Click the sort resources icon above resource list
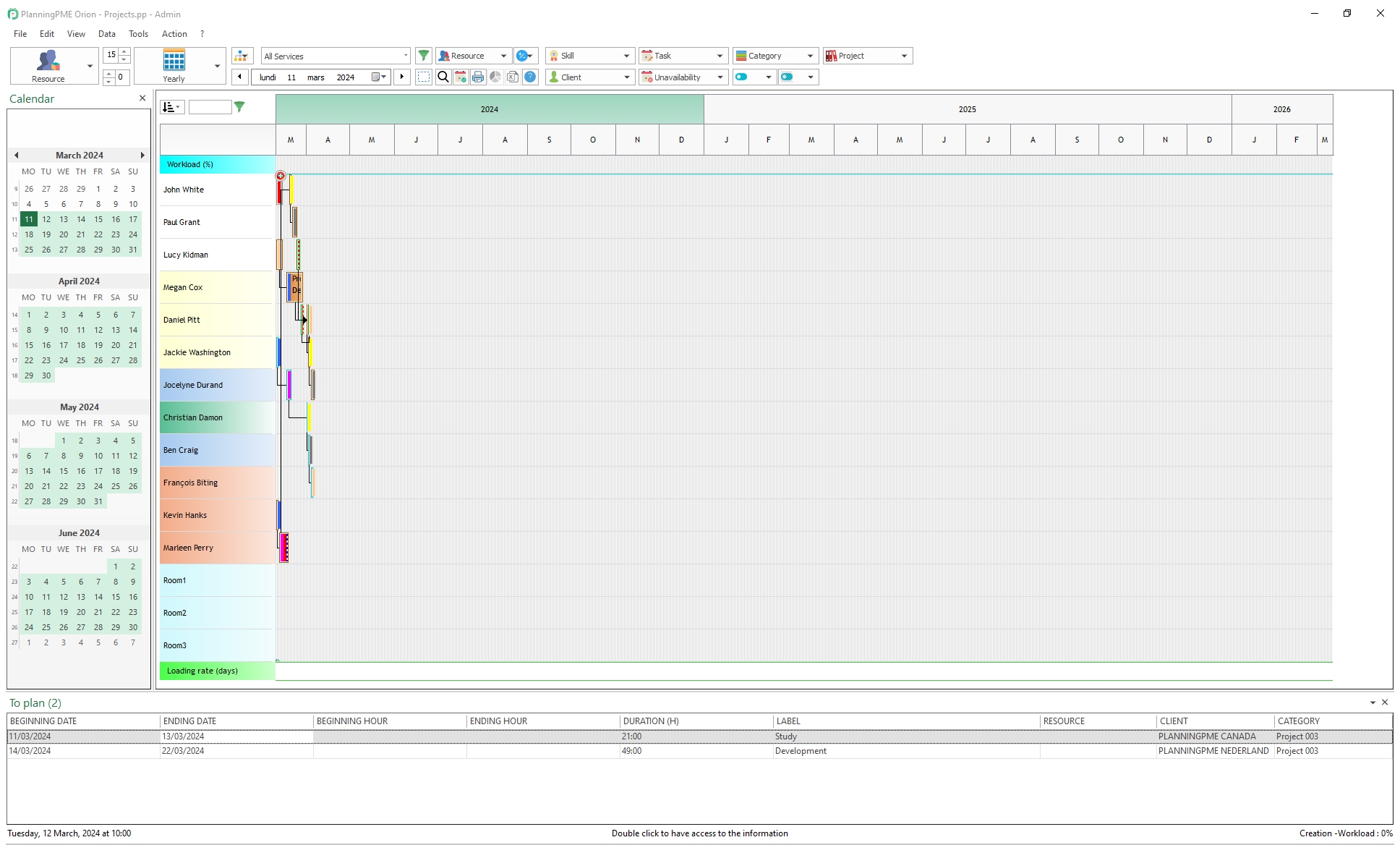The image size is (1400, 845). click(x=172, y=107)
